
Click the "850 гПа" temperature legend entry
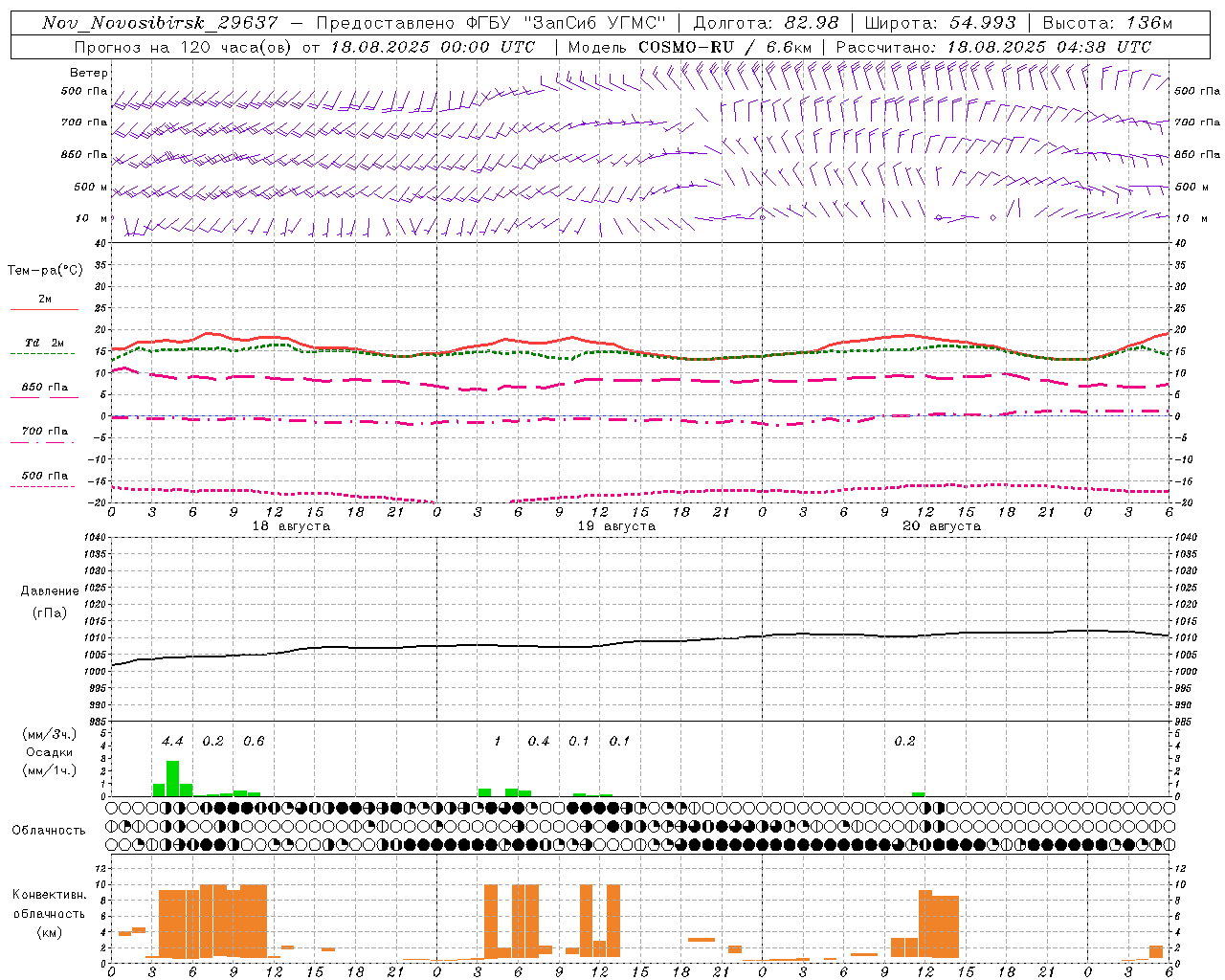pyautogui.click(x=45, y=388)
